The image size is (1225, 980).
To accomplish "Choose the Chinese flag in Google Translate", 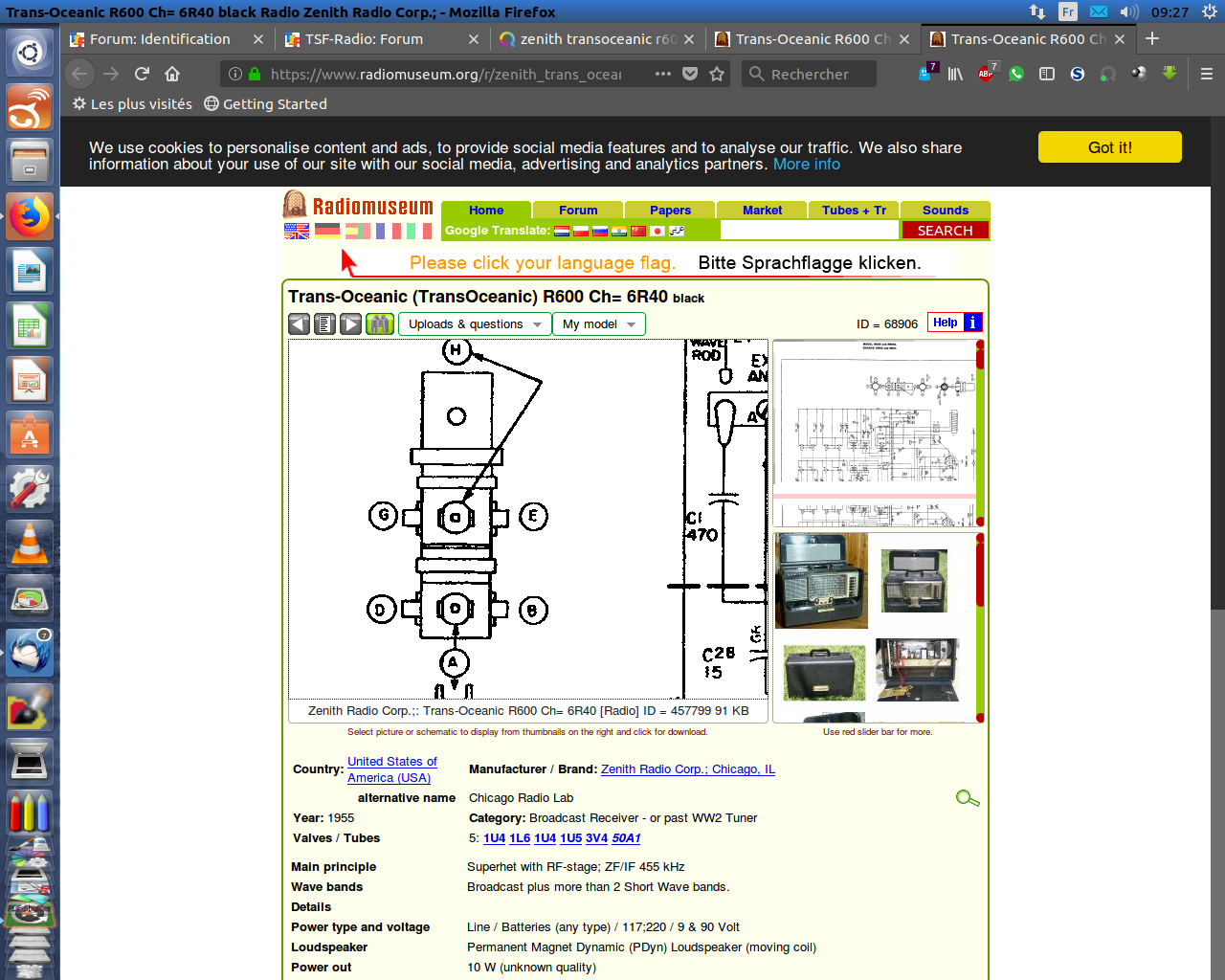I will (638, 231).
